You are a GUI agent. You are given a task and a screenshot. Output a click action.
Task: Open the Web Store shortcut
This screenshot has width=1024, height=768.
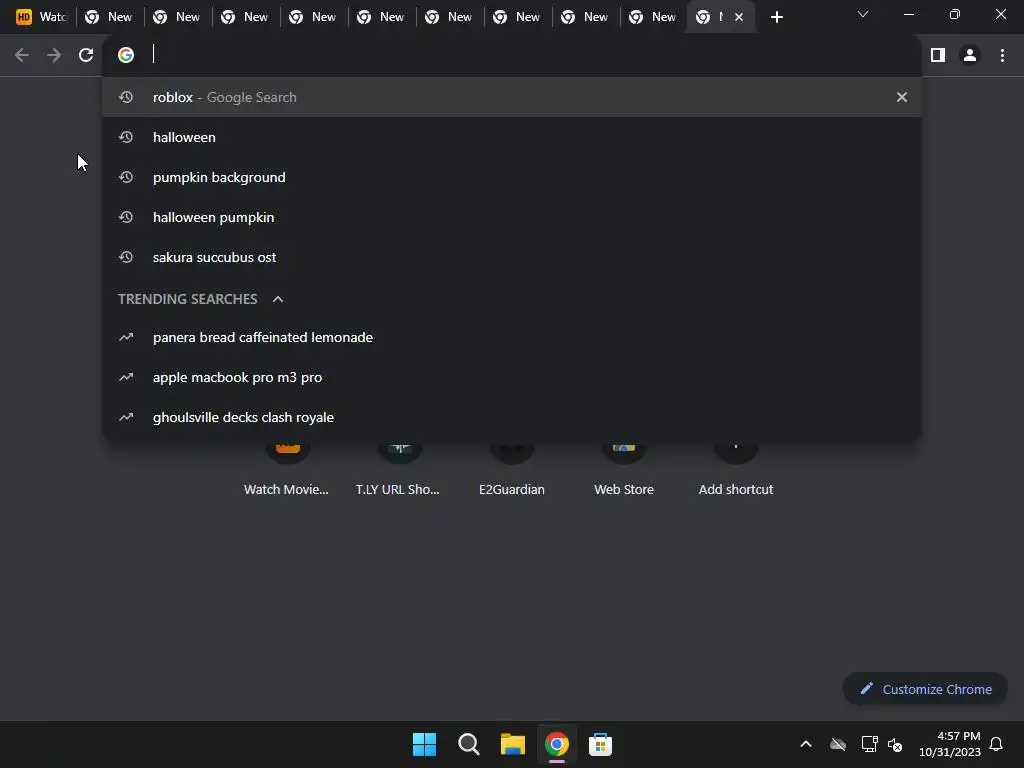tap(624, 468)
